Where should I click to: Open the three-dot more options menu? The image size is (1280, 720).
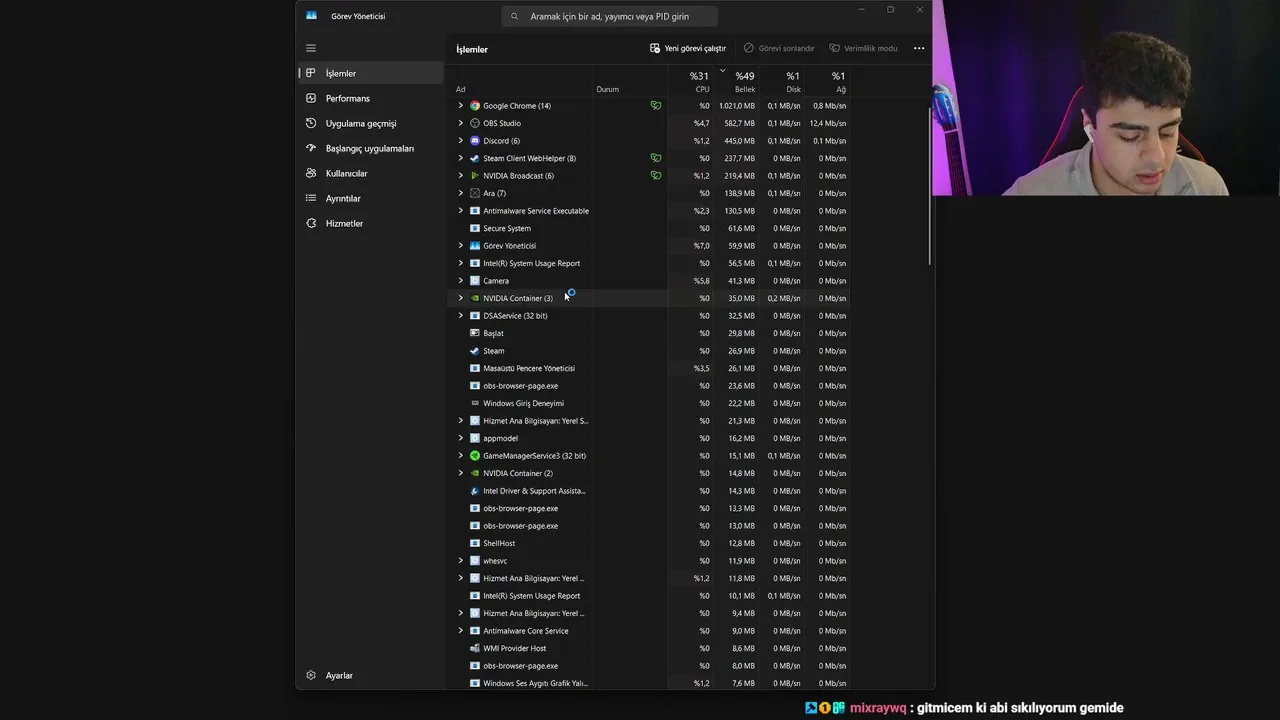pos(919,48)
